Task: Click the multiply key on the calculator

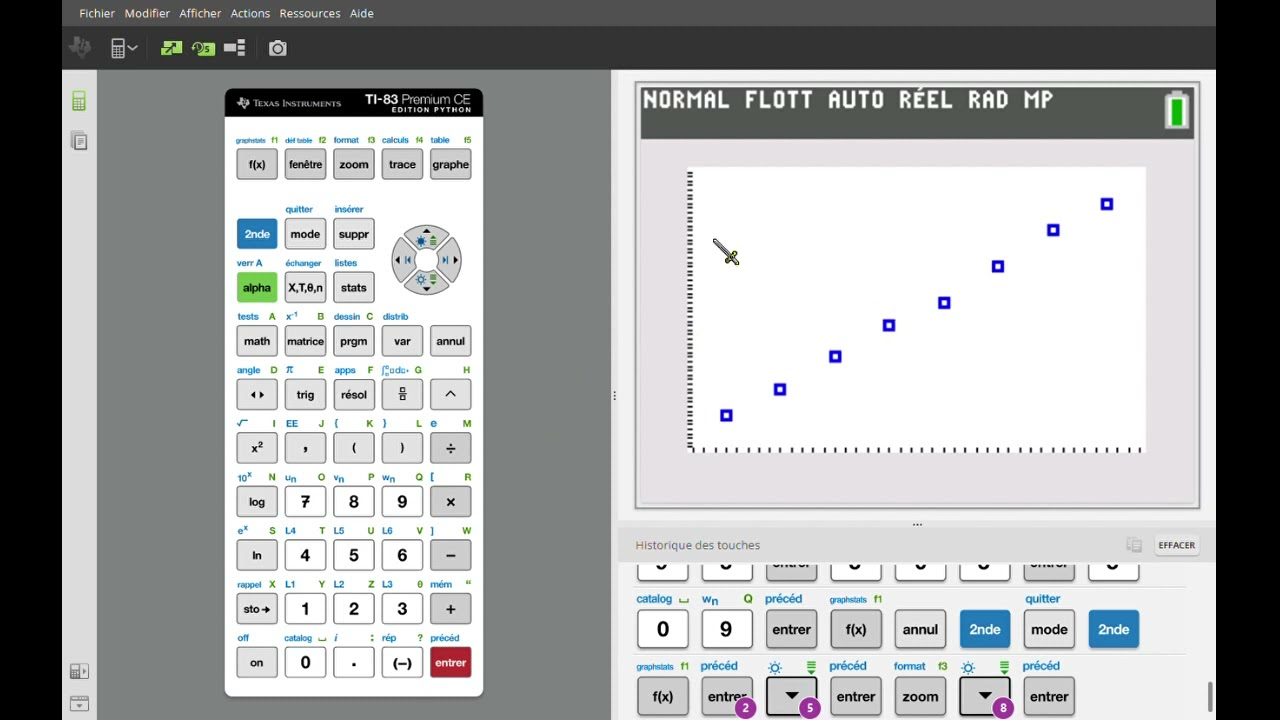Action: 450,502
